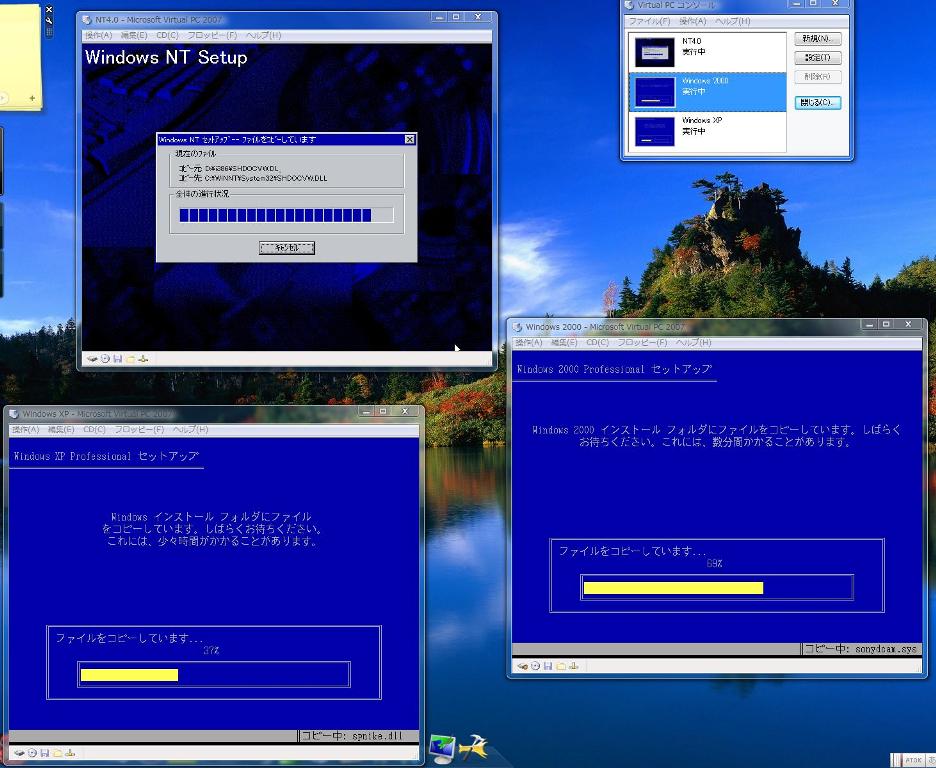The height and width of the screenshot is (768, 936).
Task: Click the Windows XP window title bar icon
Action: pyautogui.click(x=14, y=414)
